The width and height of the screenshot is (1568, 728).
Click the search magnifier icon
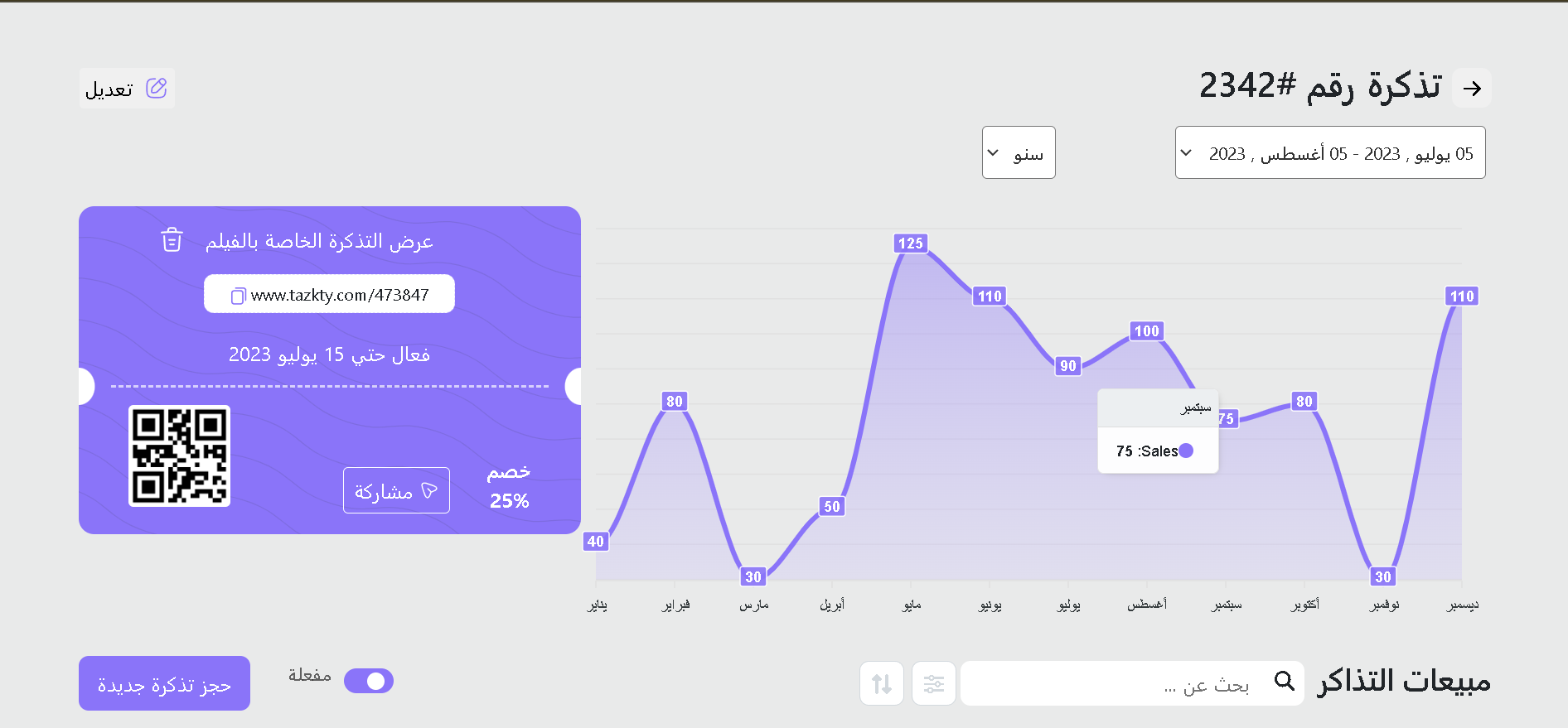pos(1285,681)
